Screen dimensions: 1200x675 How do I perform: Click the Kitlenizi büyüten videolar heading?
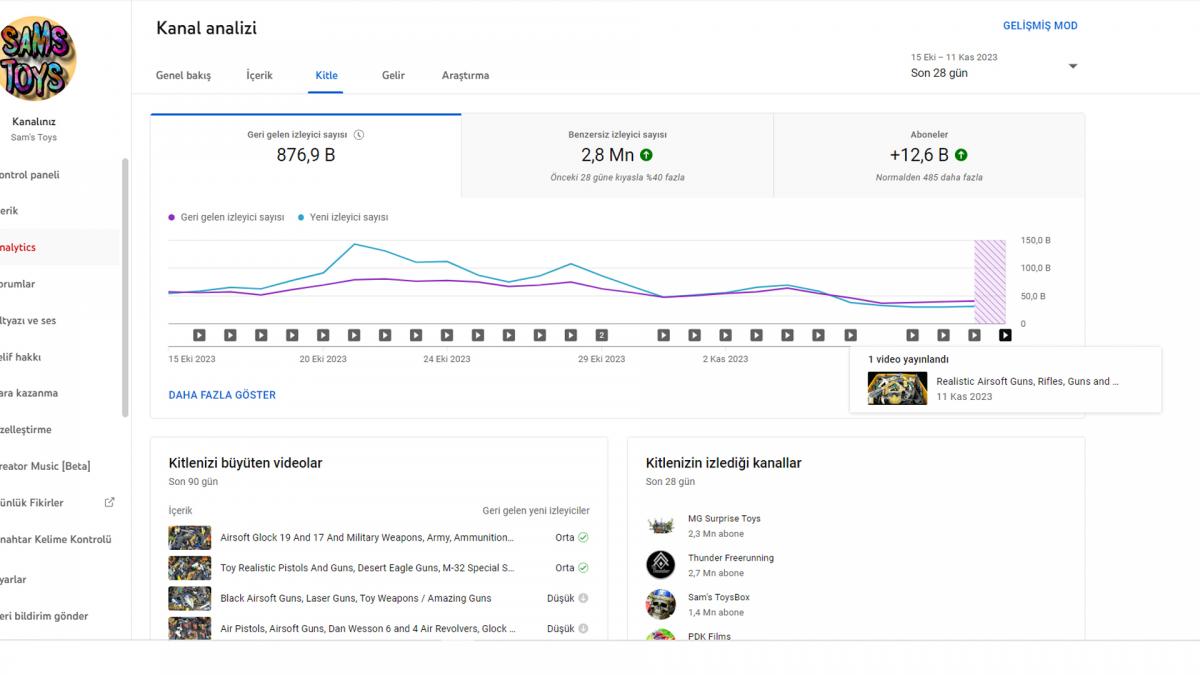245,463
